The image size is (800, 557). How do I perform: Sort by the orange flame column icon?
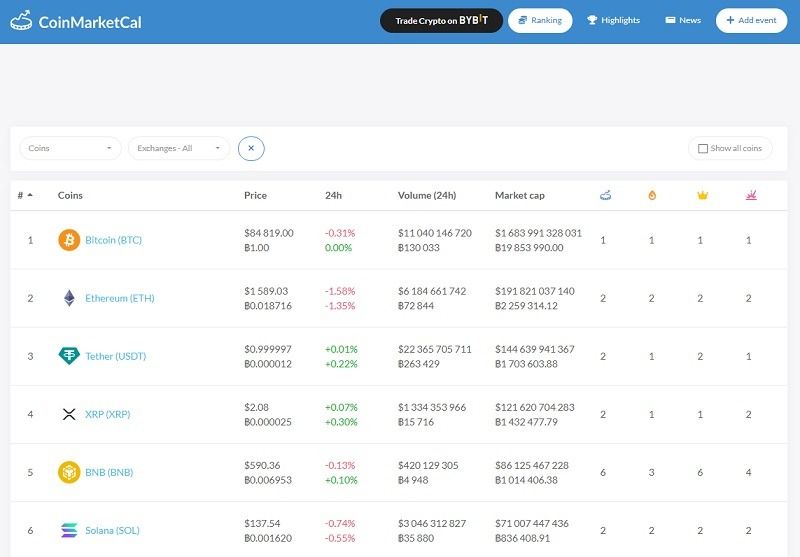[x=652, y=195]
